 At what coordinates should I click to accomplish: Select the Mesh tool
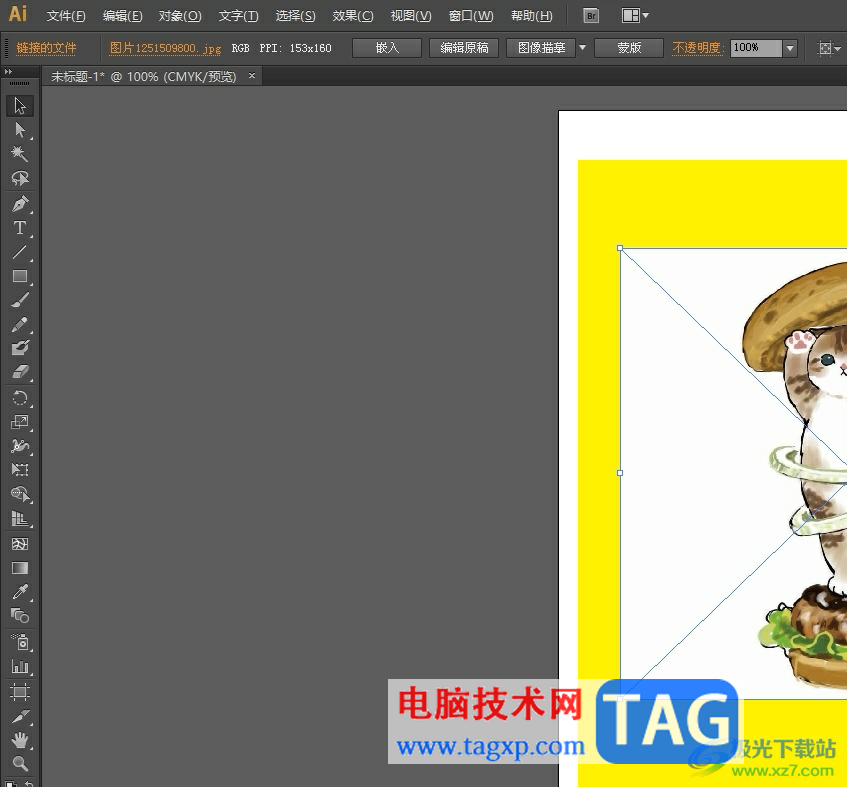coord(20,544)
